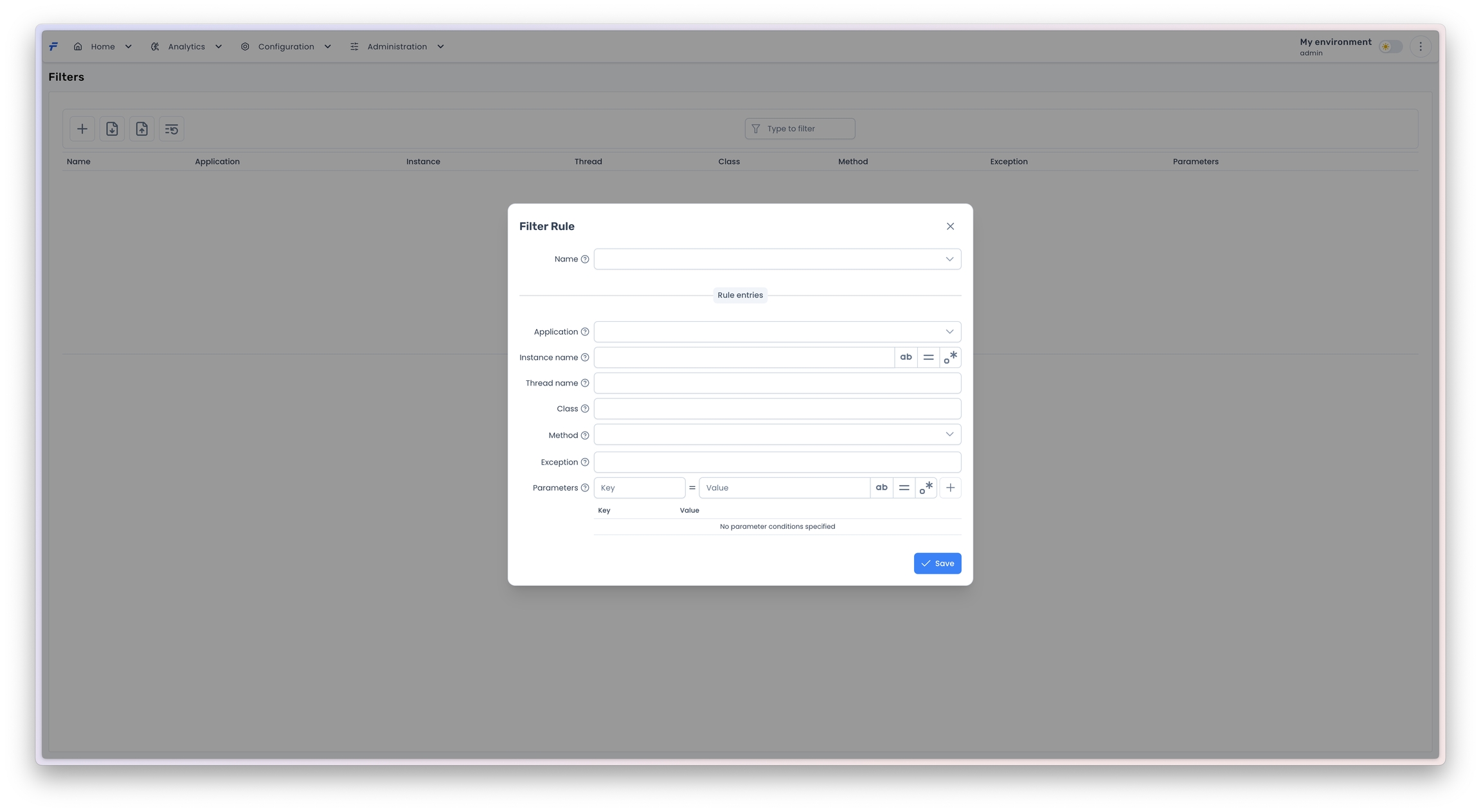The image size is (1481, 812).
Task: Save the filter rule
Action: pos(937,563)
